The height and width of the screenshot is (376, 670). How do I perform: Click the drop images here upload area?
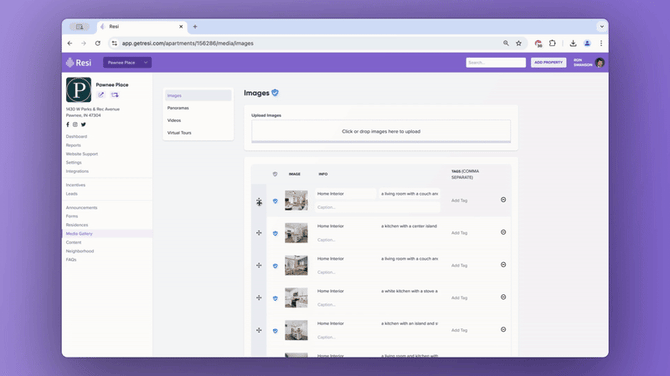(x=381, y=131)
